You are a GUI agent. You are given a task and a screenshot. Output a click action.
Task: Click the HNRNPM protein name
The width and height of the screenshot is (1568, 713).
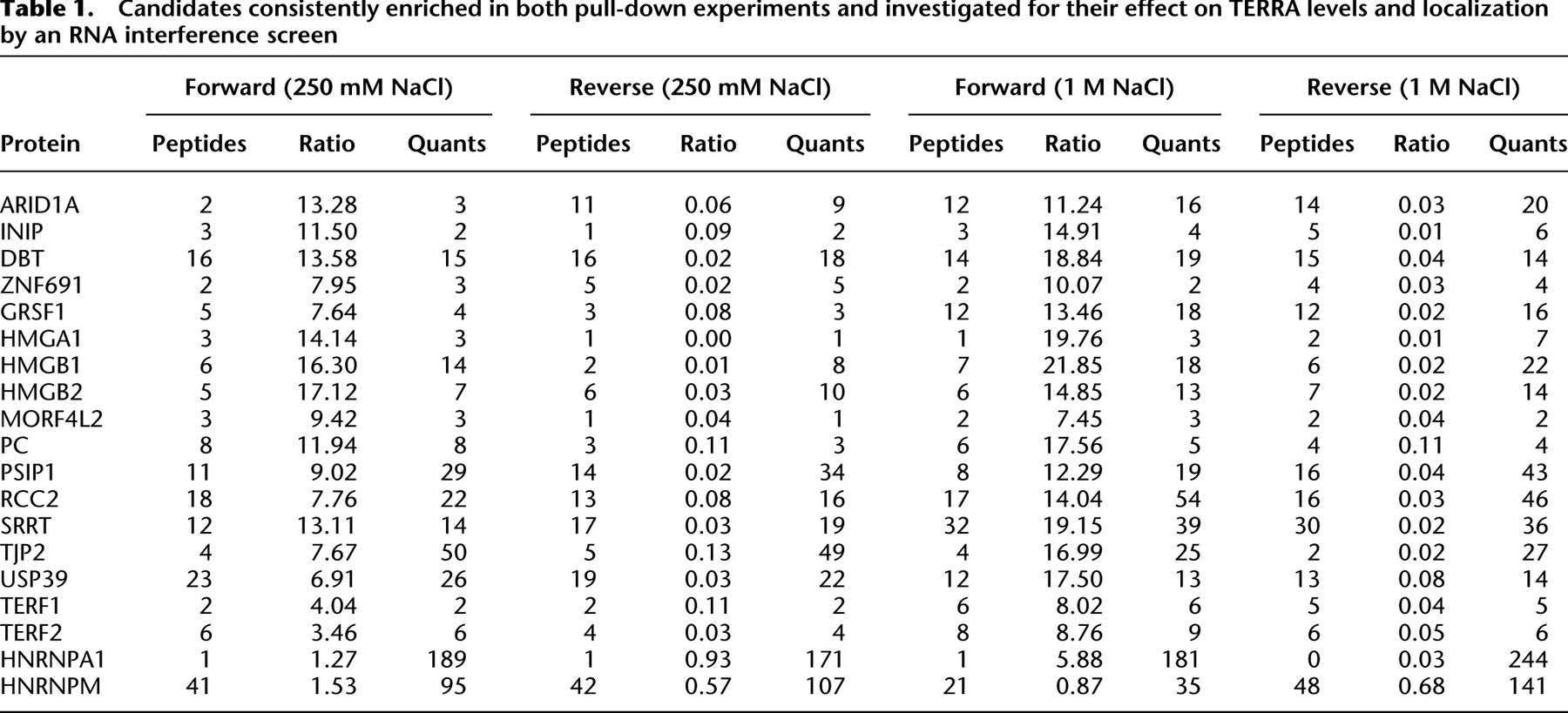point(51,687)
